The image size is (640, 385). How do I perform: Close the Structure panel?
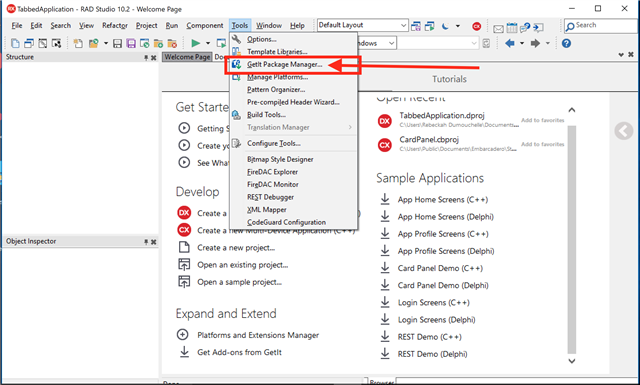click(153, 58)
